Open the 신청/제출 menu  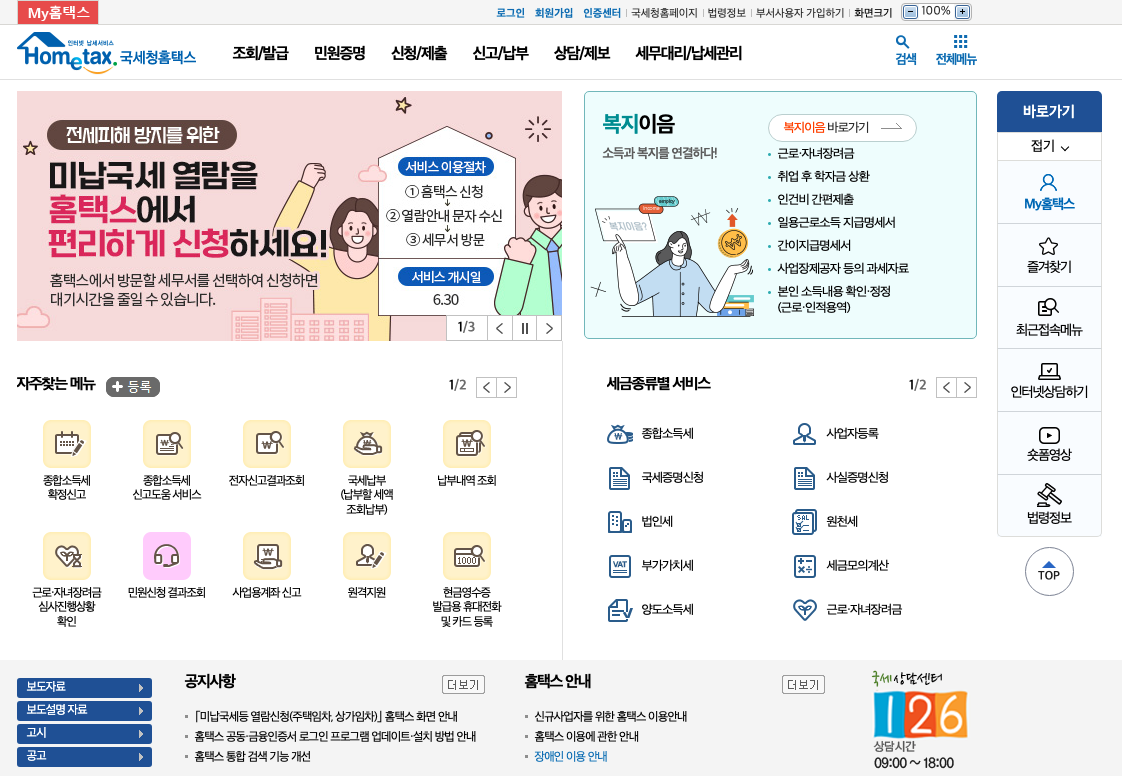click(x=419, y=53)
